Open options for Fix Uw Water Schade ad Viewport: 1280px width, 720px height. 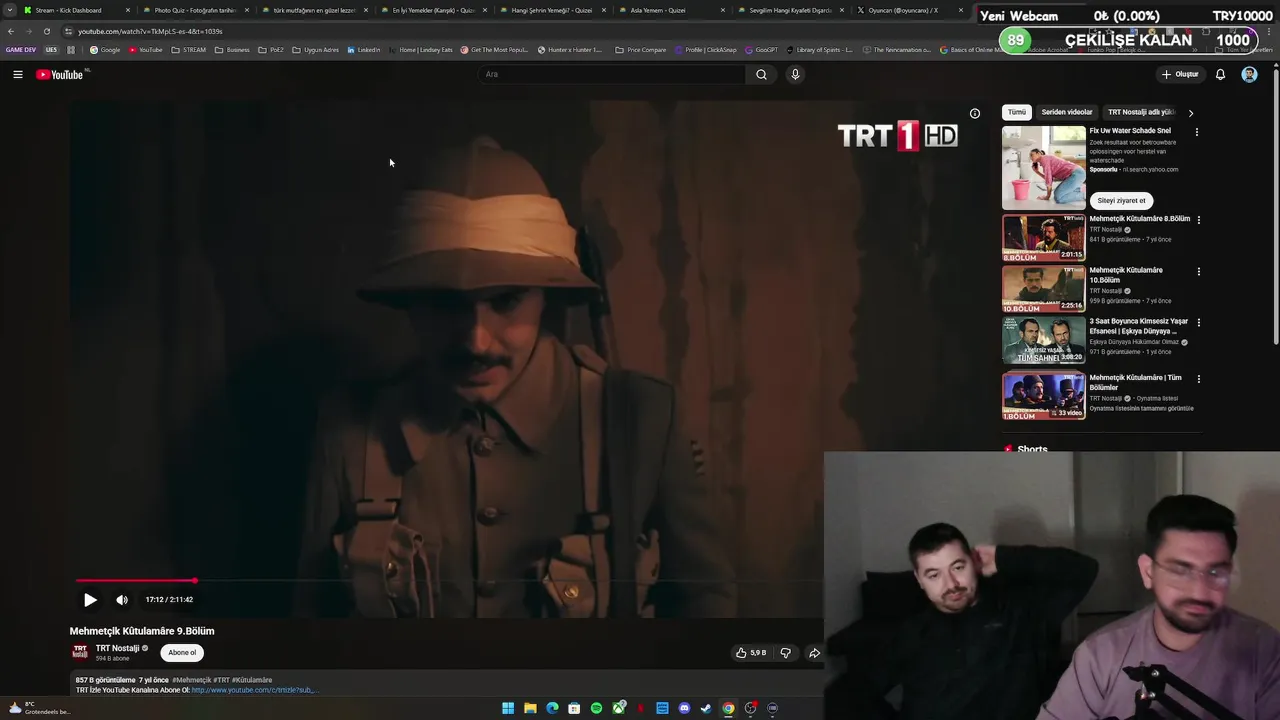pos(1197,131)
